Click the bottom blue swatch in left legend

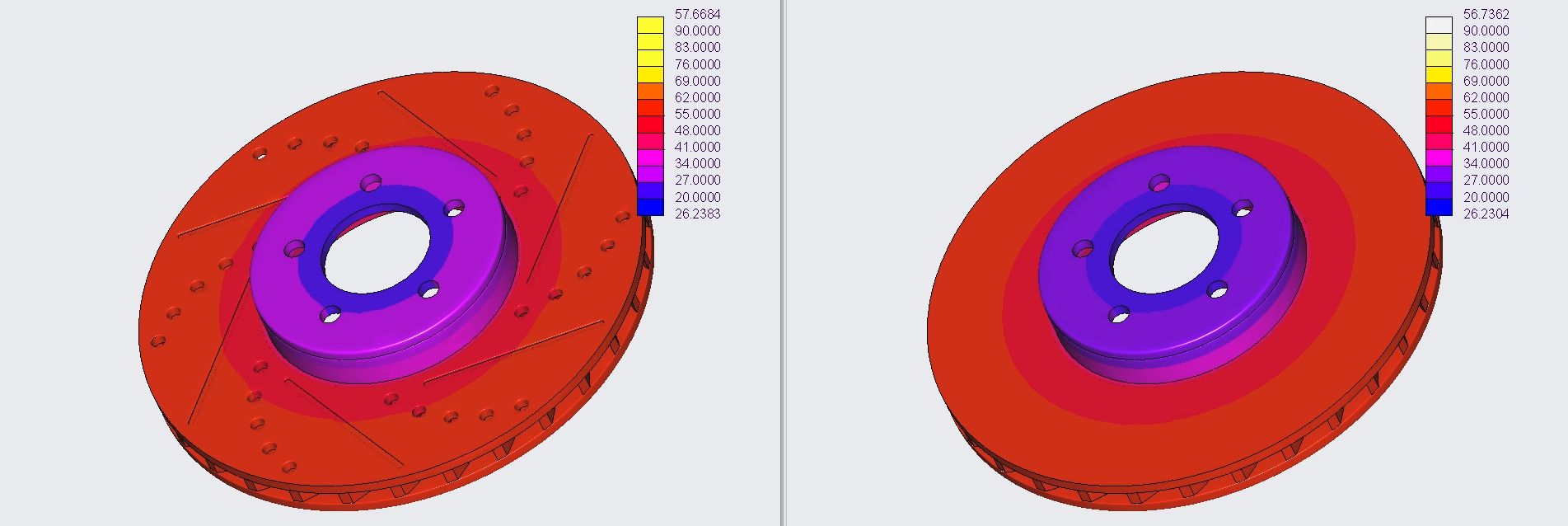[650, 207]
